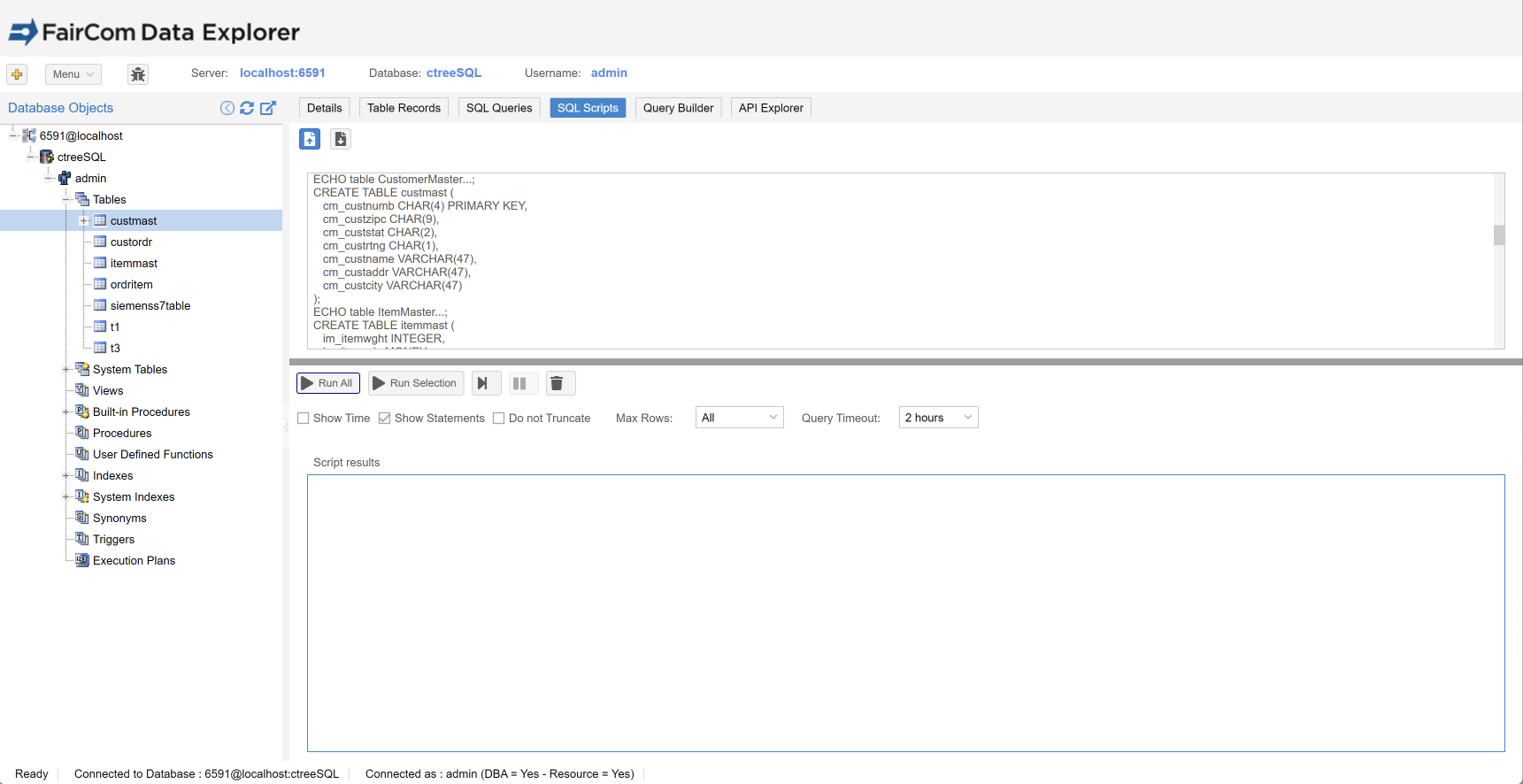Click the t3 table icon

click(100, 348)
